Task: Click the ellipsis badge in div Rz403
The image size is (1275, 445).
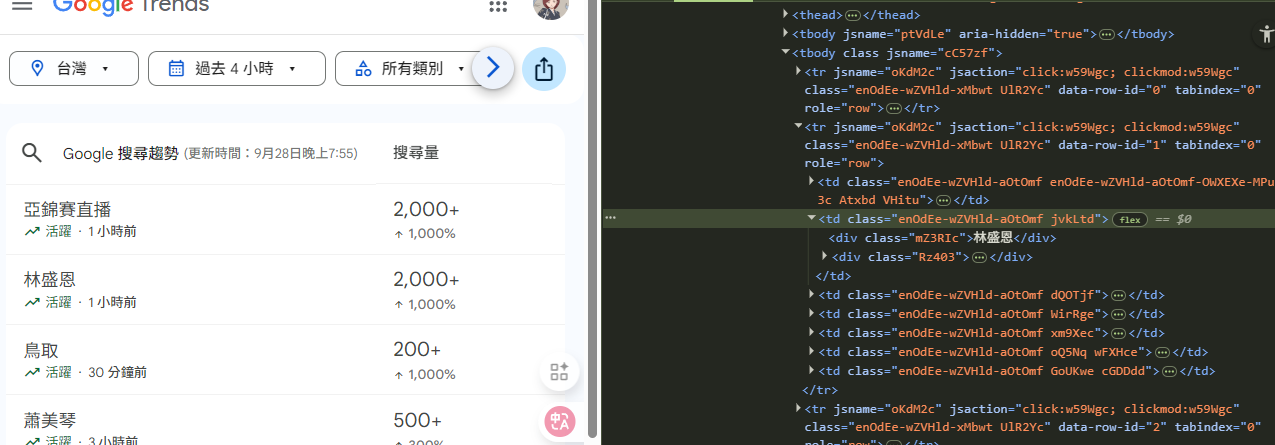Action: [x=979, y=258]
